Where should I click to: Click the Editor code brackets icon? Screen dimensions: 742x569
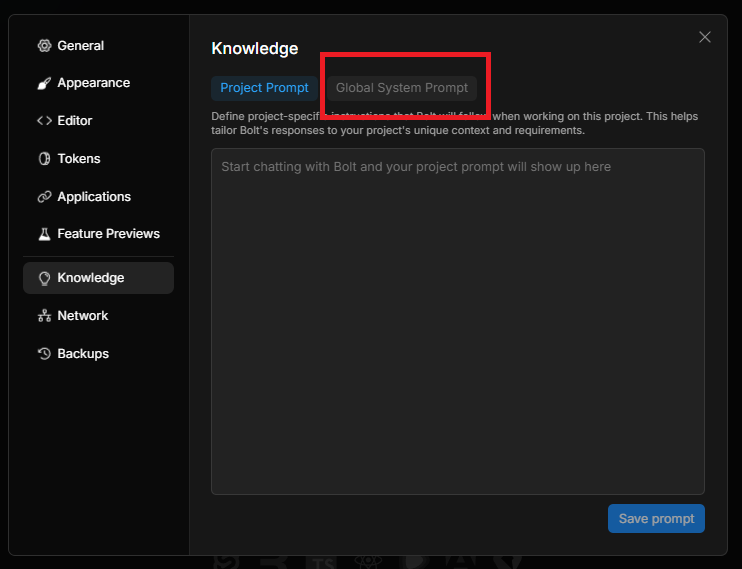click(x=44, y=121)
